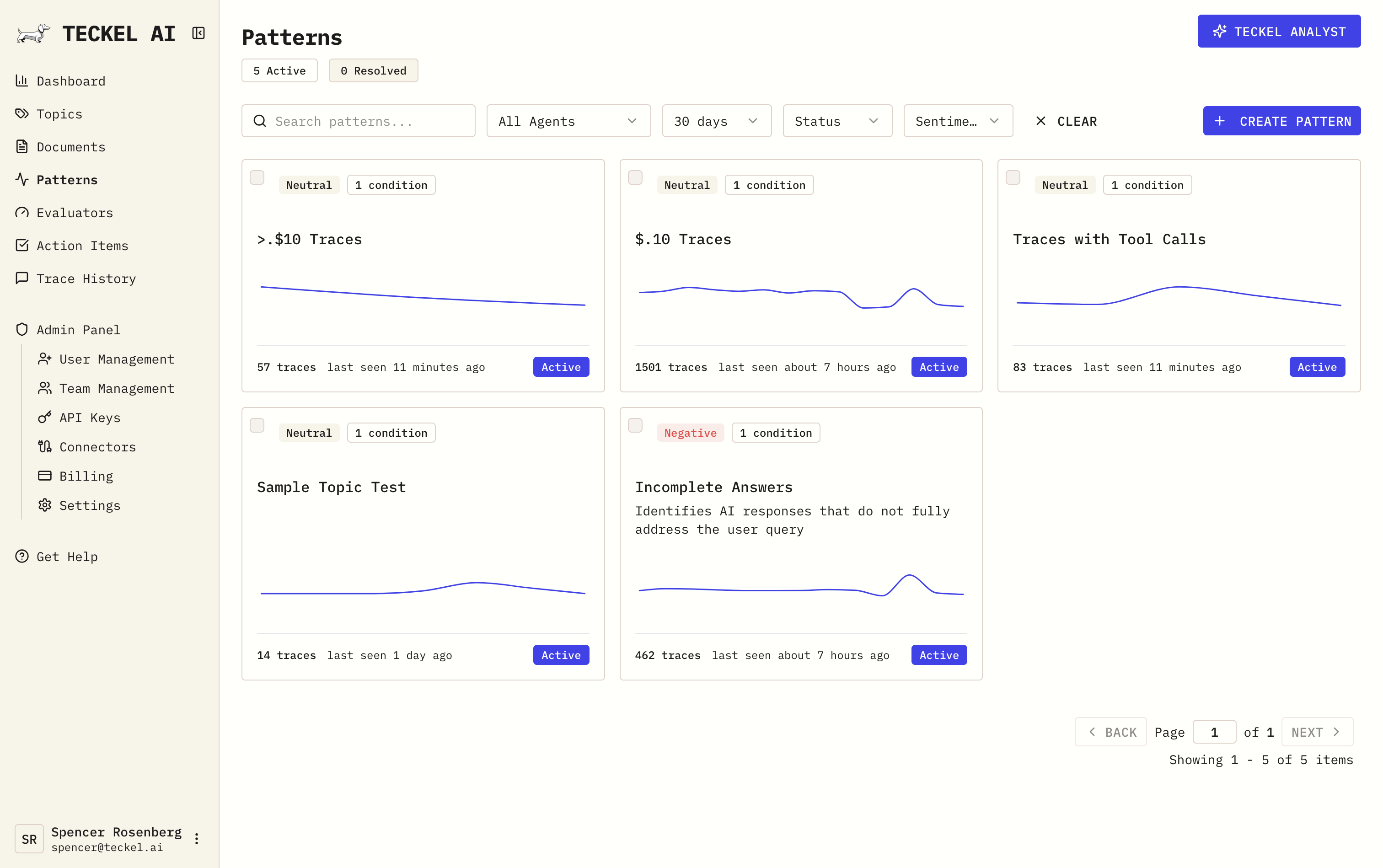Image resolution: width=1383 pixels, height=868 pixels.
Task: Select the >.$10 Traces pattern checkbox
Action: (x=257, y=177)
